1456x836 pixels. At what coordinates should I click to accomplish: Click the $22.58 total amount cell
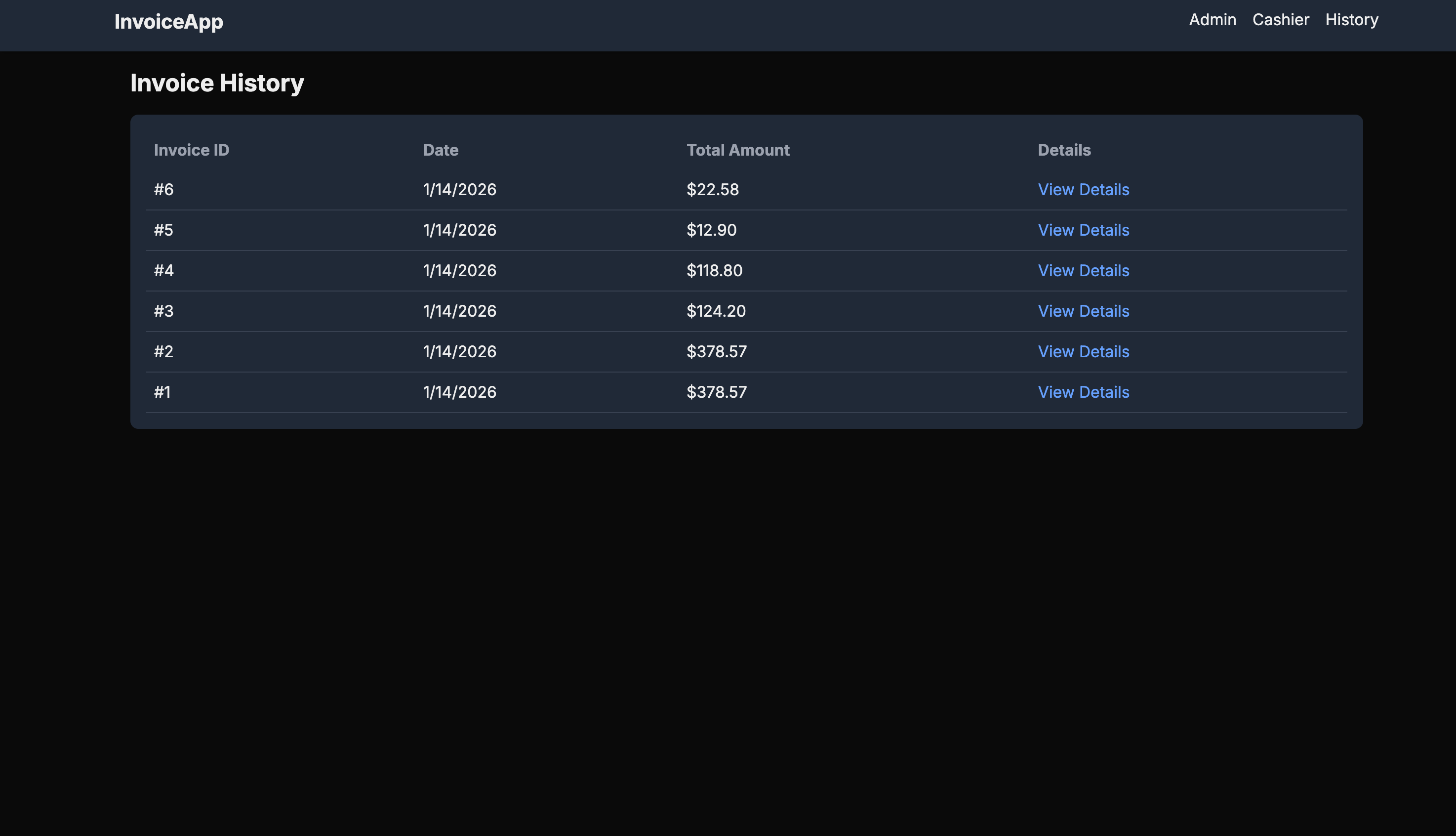[x=712, y=189]
